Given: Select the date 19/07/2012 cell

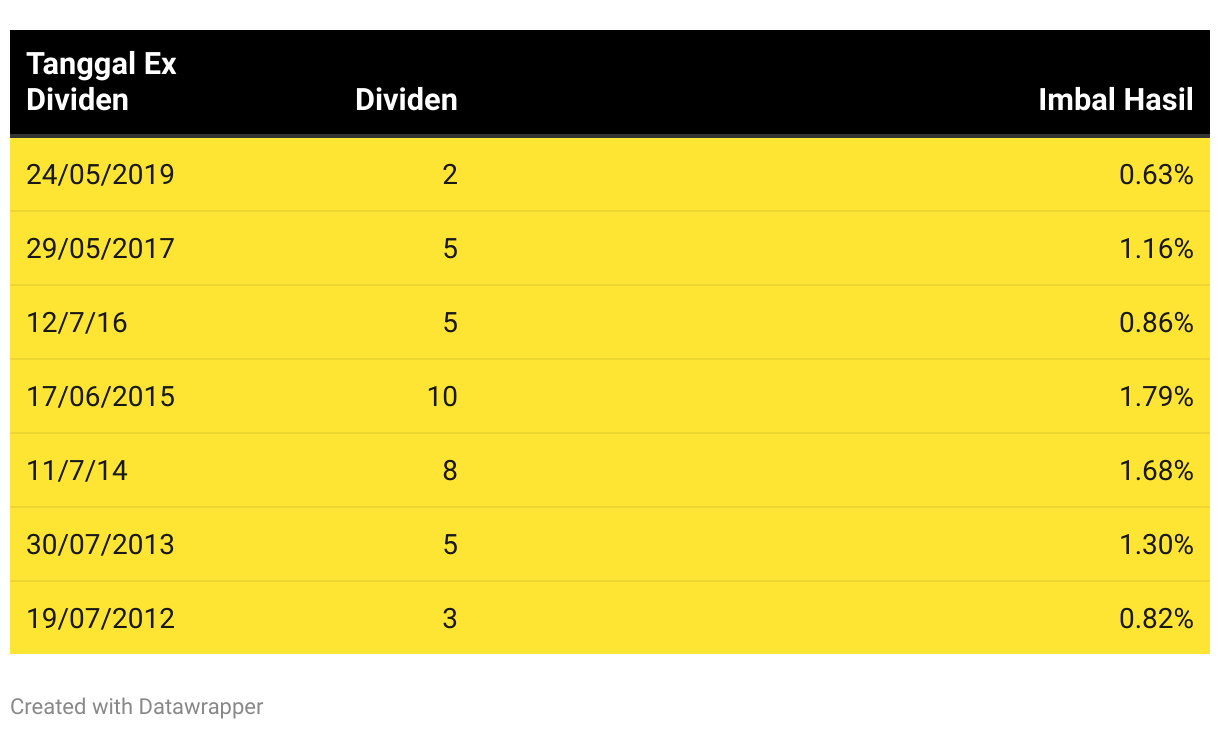Looking at the screenshot, I should click(x=100, y=619).
